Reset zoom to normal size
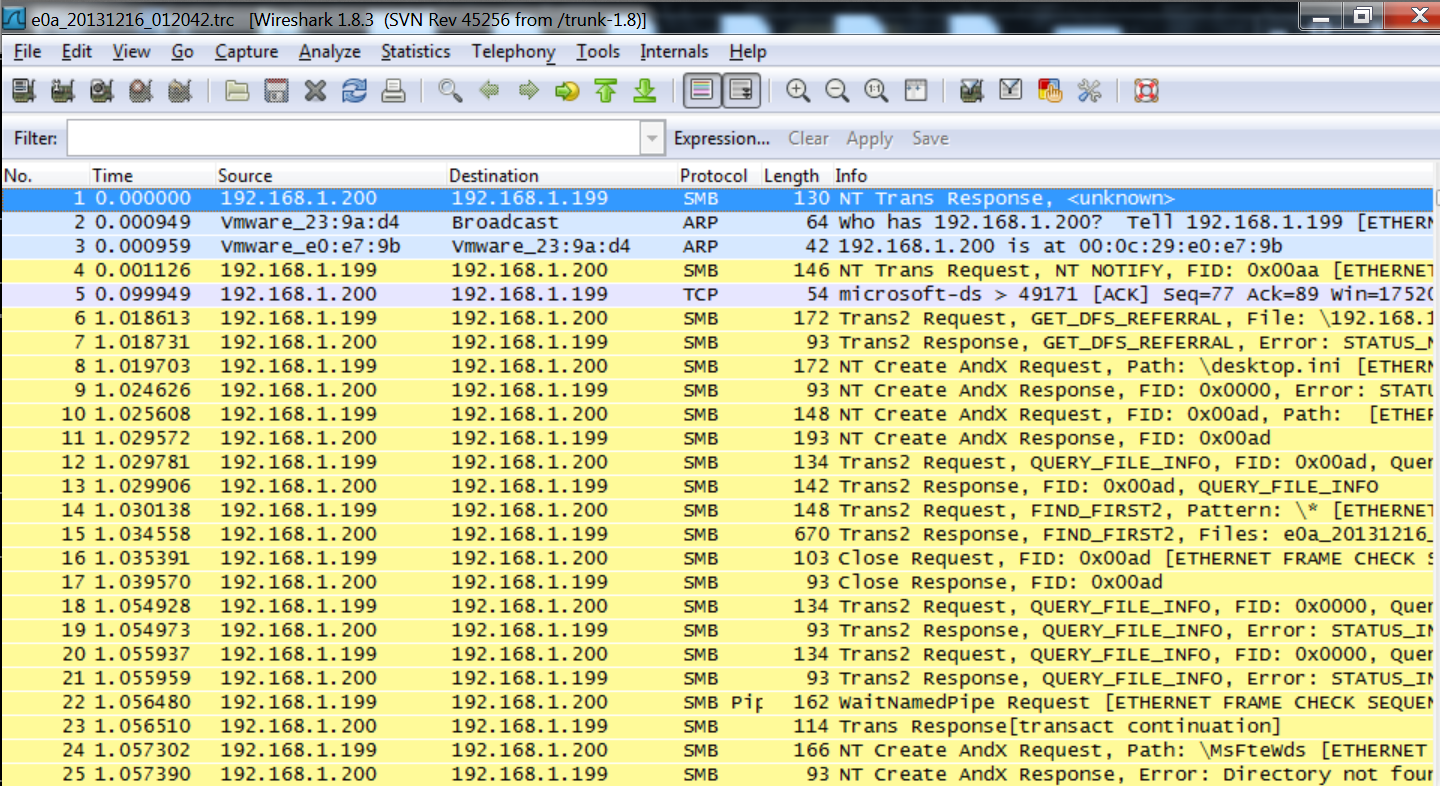This screenshot has width=1440, height=786. [876, 91]
